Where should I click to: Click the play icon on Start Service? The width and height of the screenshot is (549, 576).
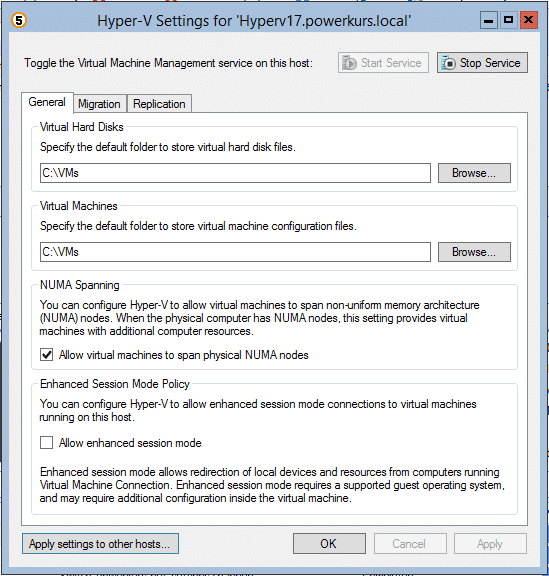pyautogui.click(x=349, y=63)
